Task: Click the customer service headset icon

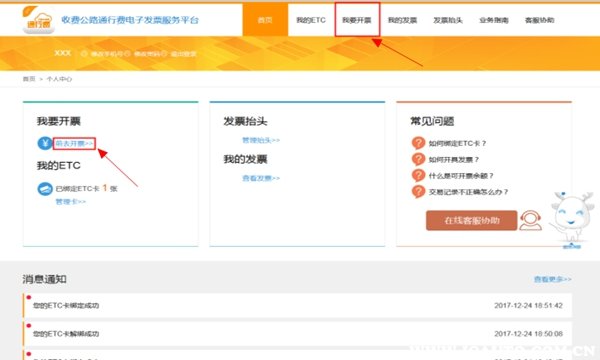Action: 530,220
